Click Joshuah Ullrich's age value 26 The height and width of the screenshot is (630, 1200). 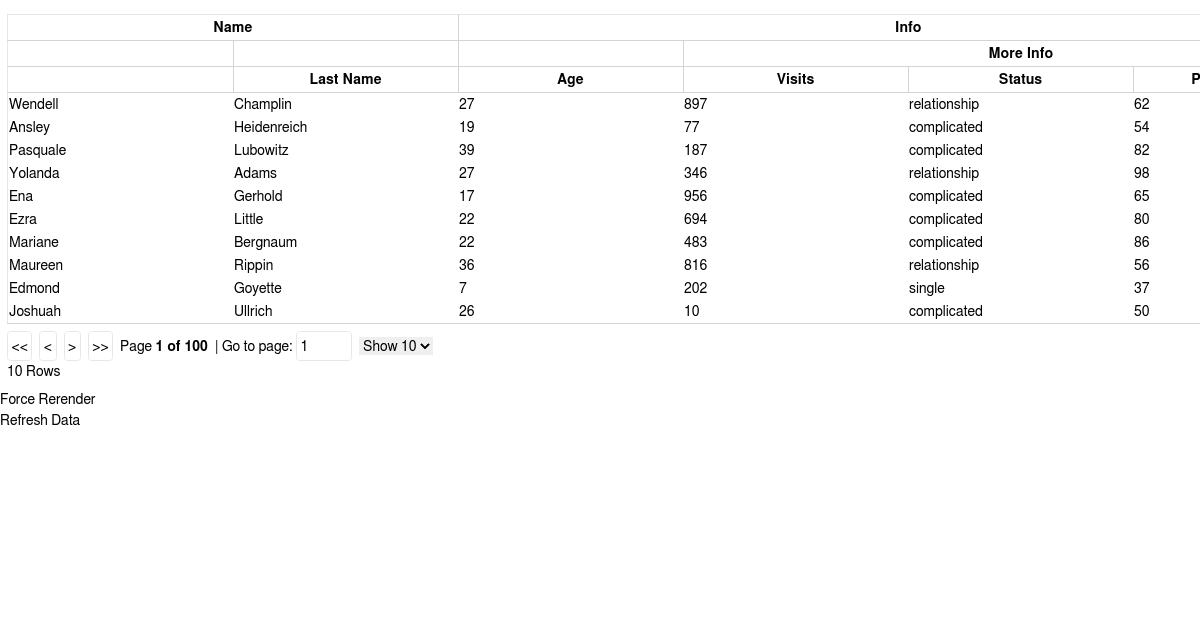[x=466, y=311]
